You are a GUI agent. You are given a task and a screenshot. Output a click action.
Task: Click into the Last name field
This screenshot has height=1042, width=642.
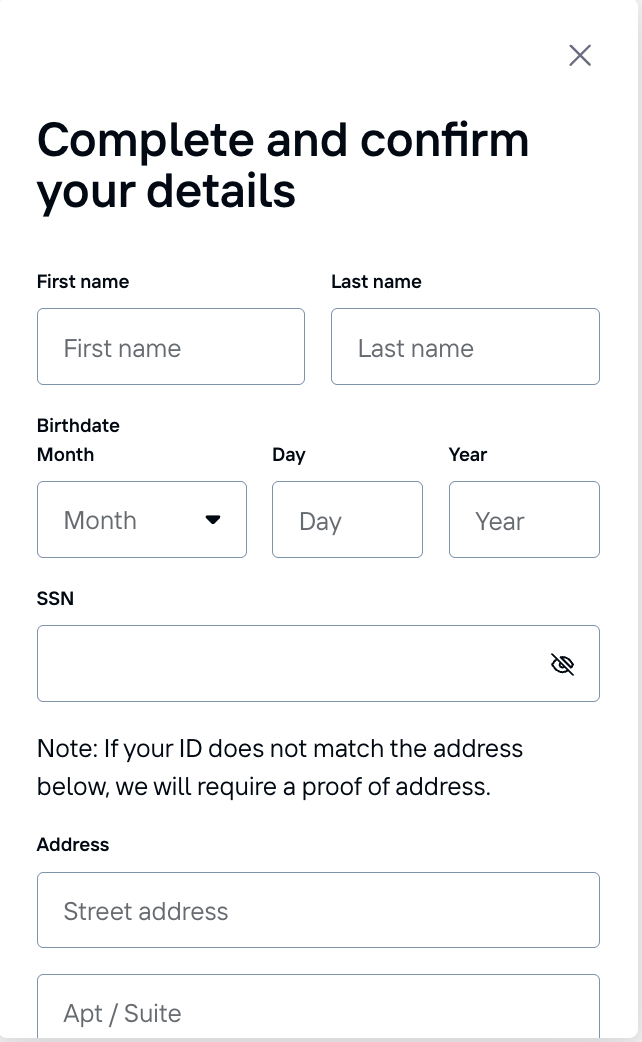click(465, 347)
